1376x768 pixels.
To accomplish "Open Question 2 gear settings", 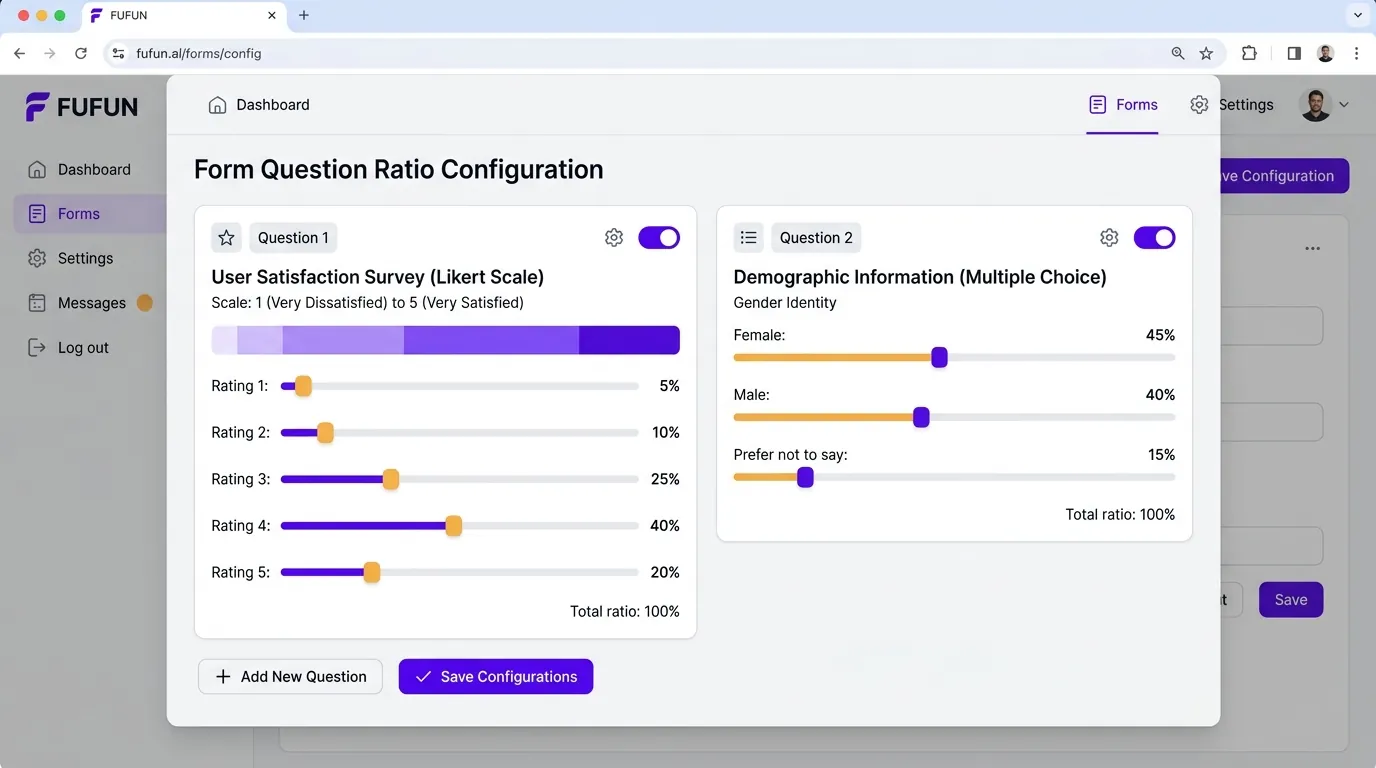I will [x=1109, y=237].
